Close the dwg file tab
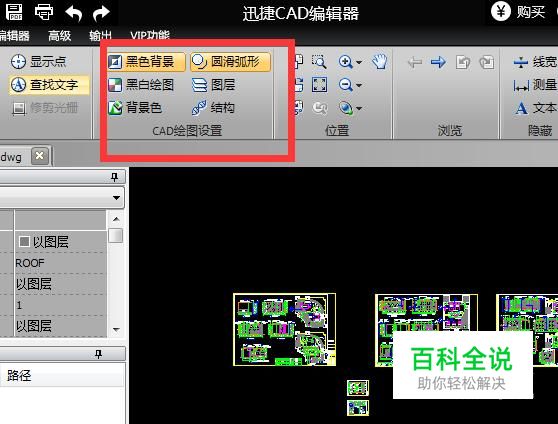Image resolution: width=558 pixels, height=424 pixels. (x=40, y=156)
